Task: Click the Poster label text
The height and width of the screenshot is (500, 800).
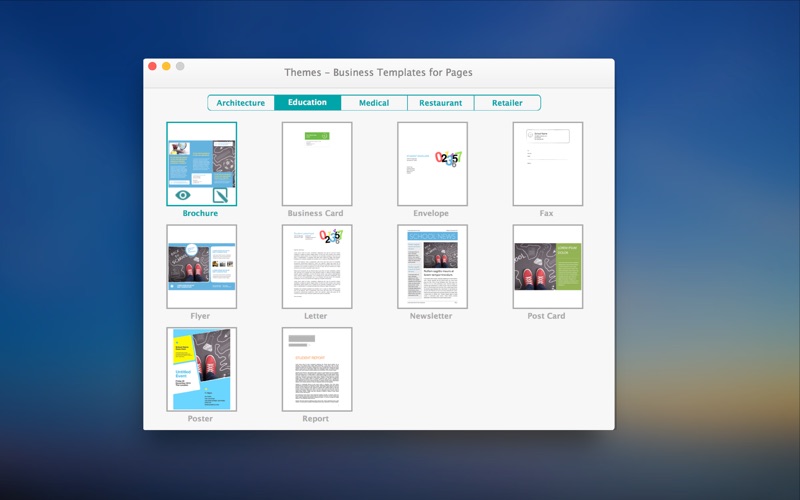Action: [x=200, y=418]
